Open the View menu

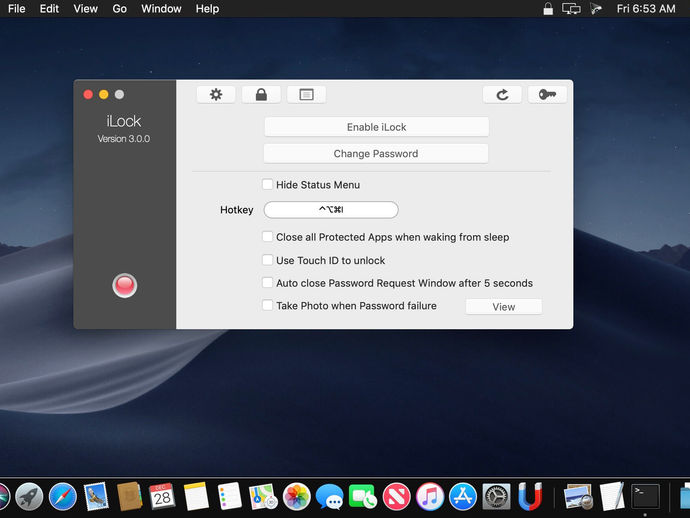(x=85, y=9)
